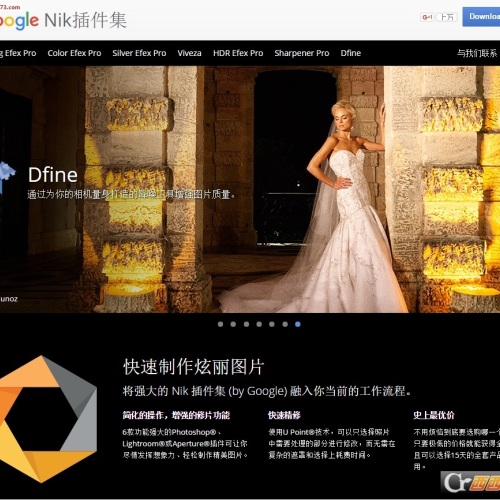This screenshot has height=500, width=500.
Task: Open the Sharpener Pro menu item
Action: coord(302,53)
